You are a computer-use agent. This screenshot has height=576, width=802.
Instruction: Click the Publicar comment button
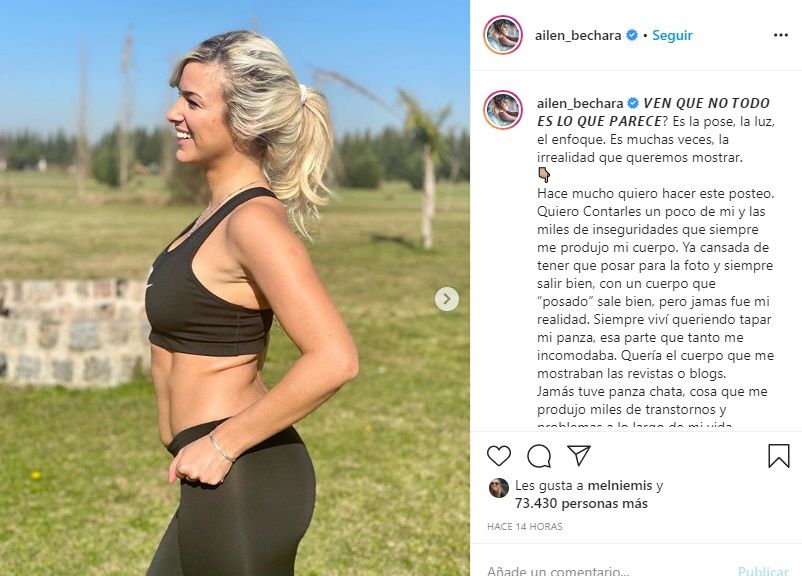763,570
